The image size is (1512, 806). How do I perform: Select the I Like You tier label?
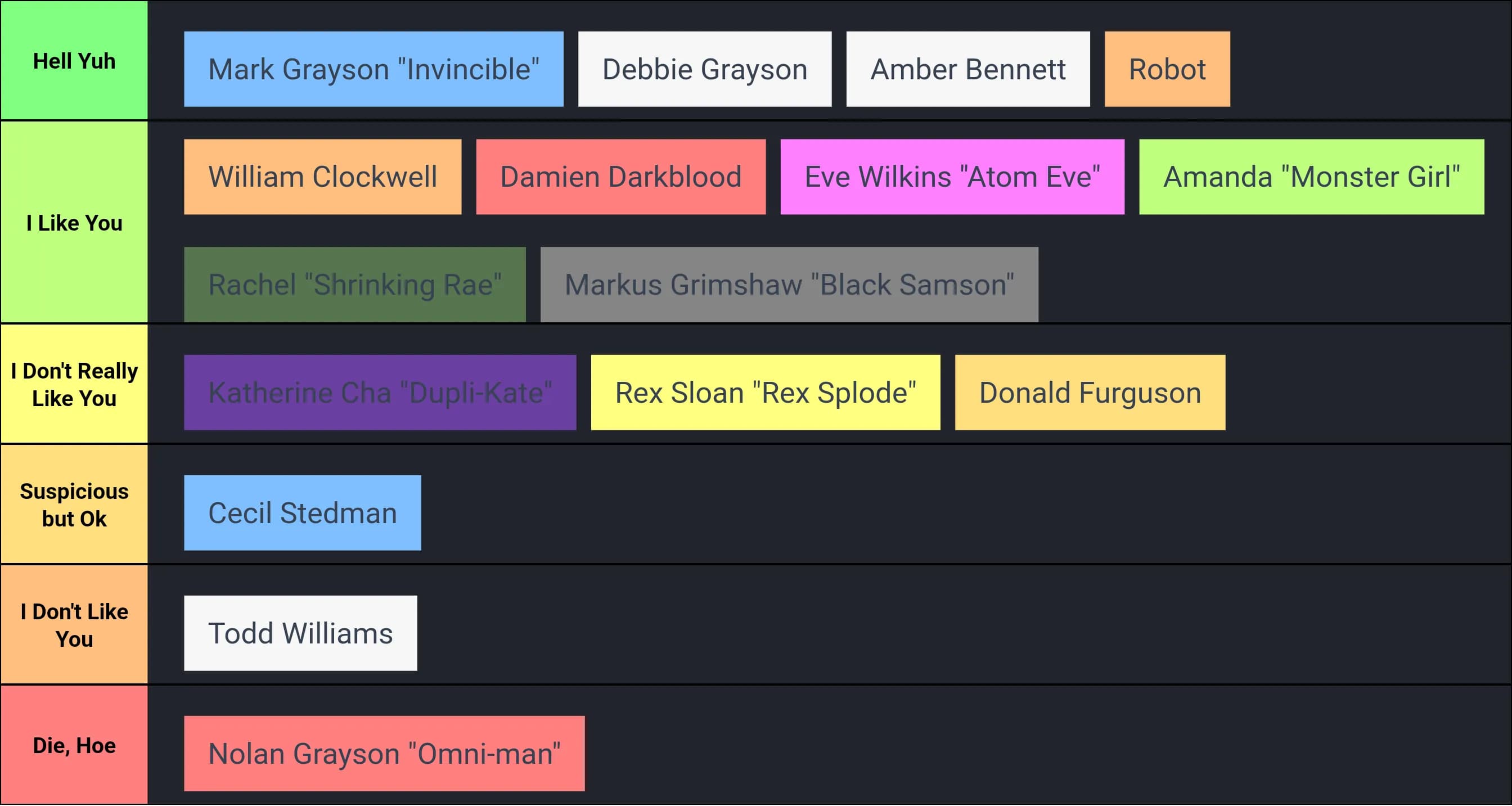click(74, 223)
